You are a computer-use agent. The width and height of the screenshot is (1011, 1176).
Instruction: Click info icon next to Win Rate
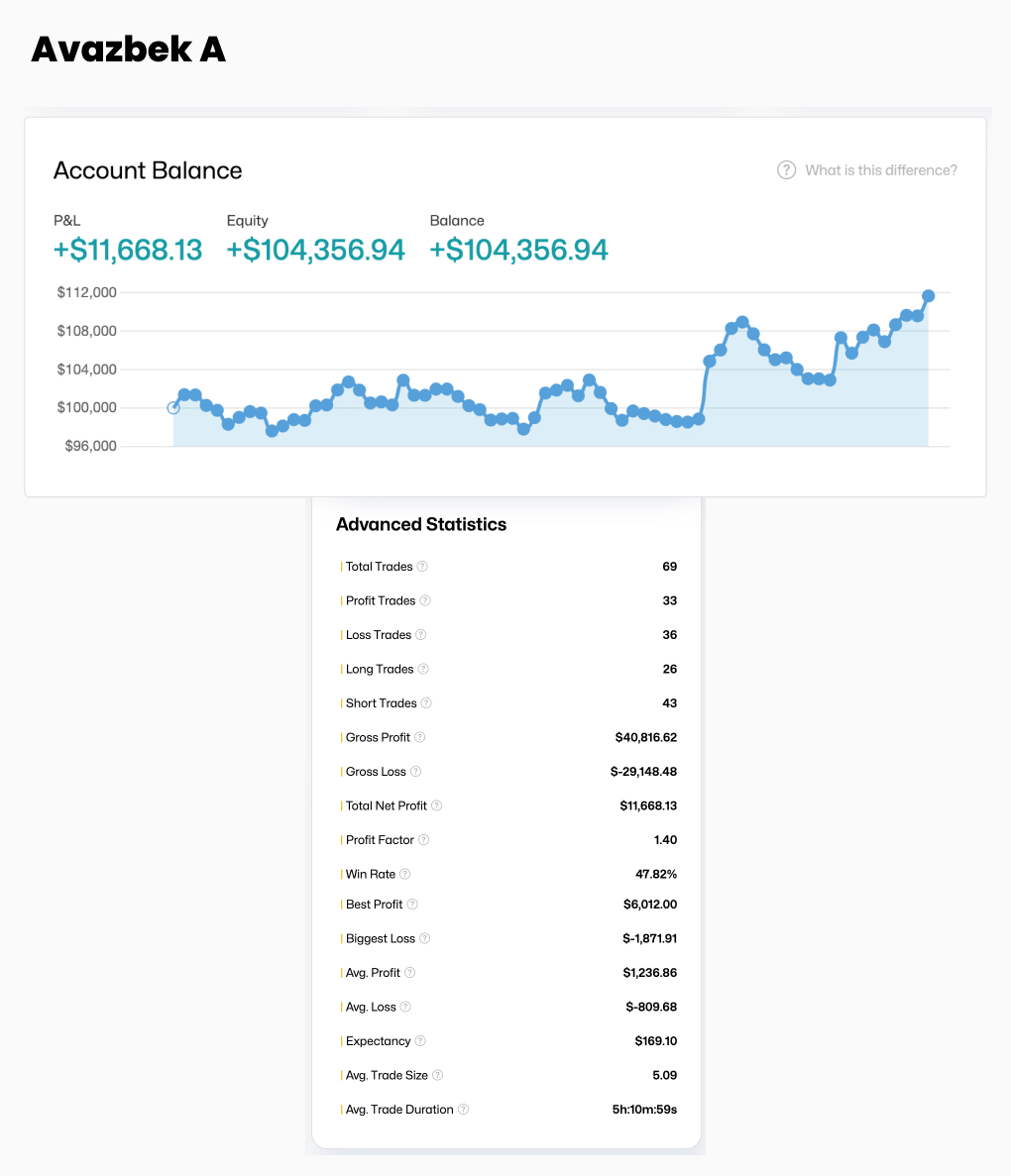405,874
